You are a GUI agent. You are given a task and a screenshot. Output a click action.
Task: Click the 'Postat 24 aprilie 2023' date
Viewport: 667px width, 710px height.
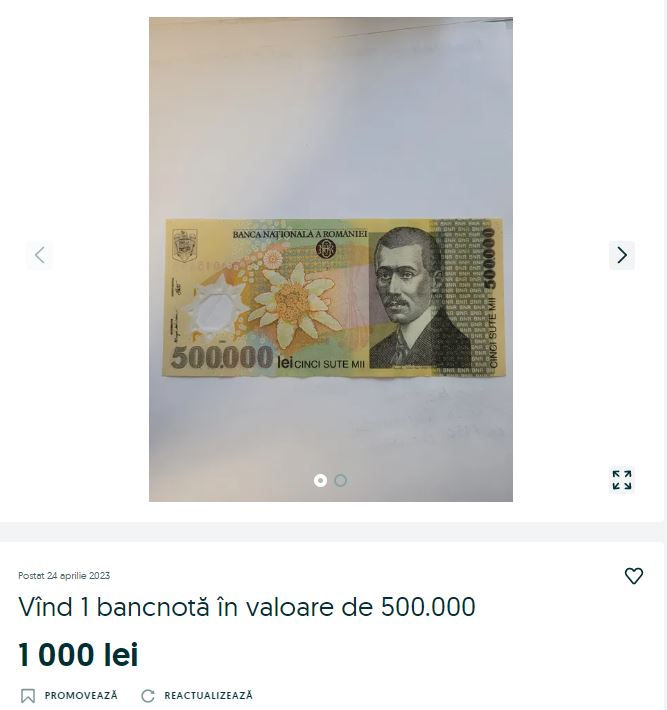[64, 576]
